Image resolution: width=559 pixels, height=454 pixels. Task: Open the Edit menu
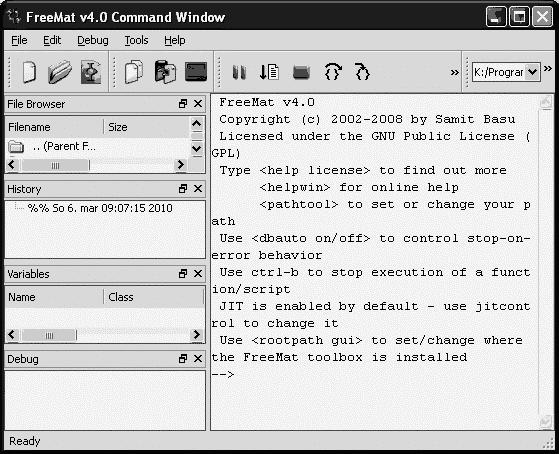click(52, 40)
